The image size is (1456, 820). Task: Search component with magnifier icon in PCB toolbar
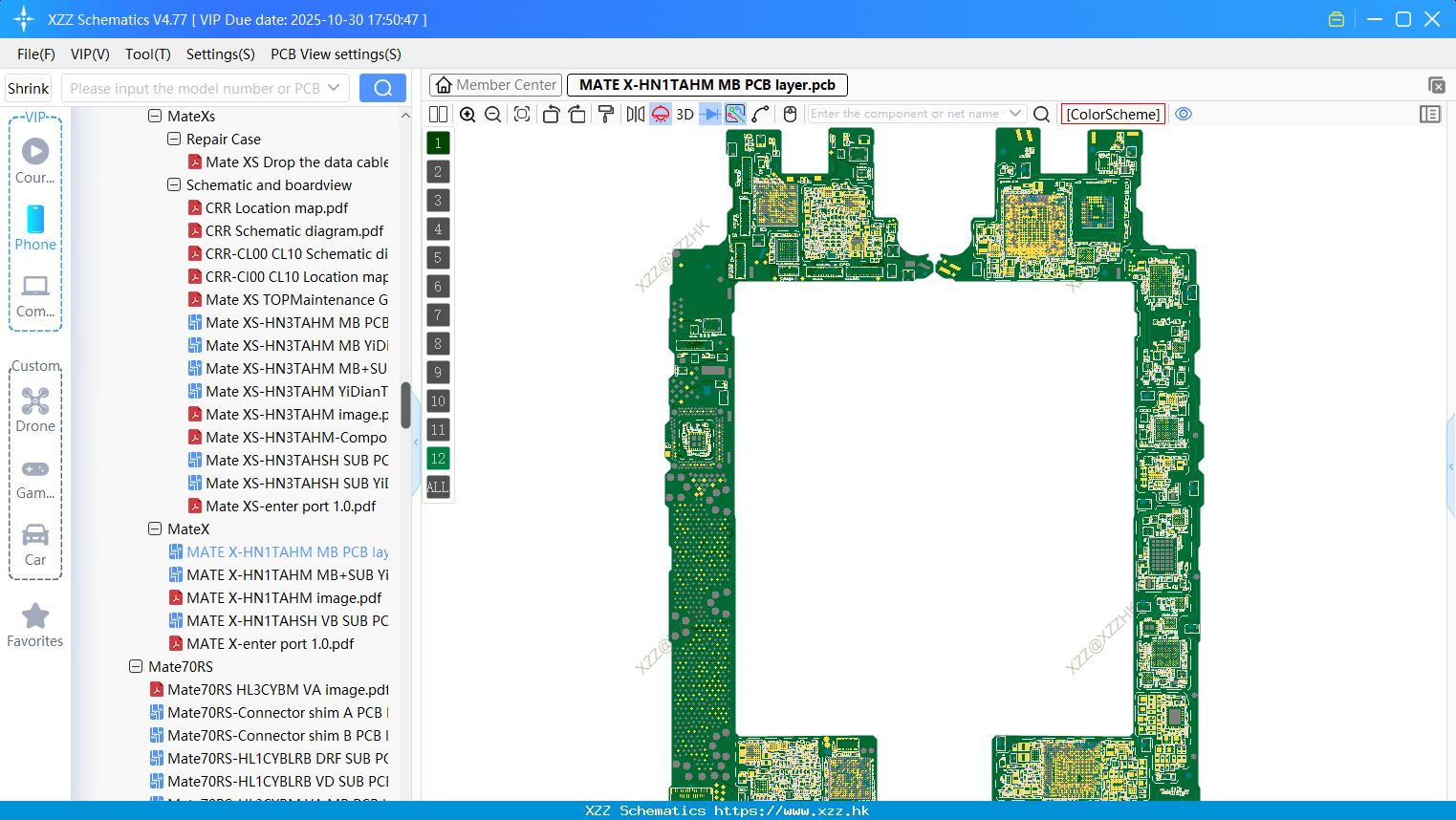pyautogui.click(x=1042, y=114)
